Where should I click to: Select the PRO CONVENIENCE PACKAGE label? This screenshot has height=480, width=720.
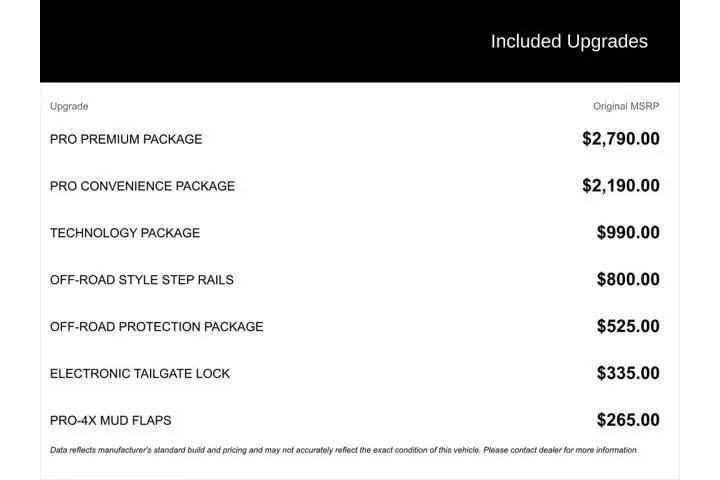pyautogui.click(x=142, y=186)
